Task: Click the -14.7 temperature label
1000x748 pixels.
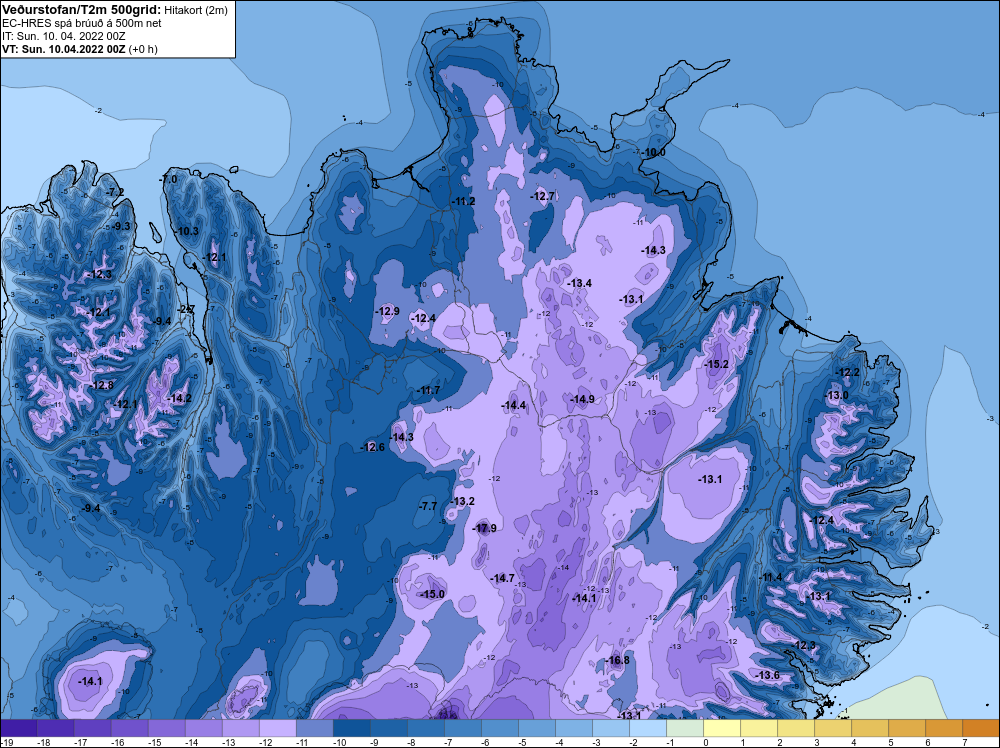Action: (503, 578)
